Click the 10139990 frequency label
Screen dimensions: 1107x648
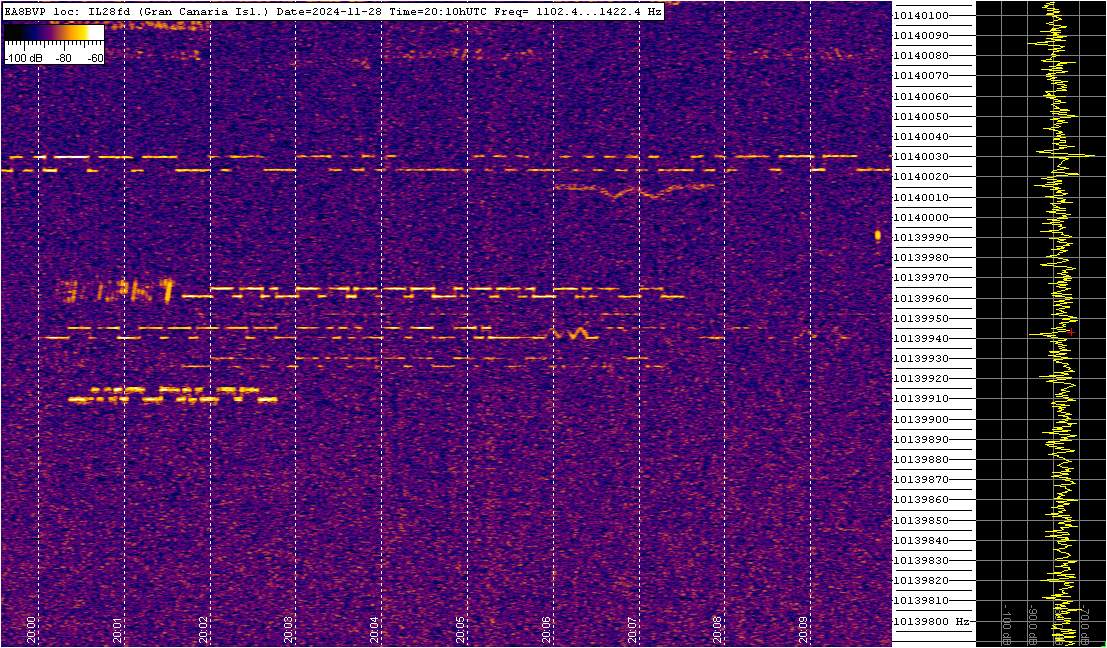tap(921, 238)
